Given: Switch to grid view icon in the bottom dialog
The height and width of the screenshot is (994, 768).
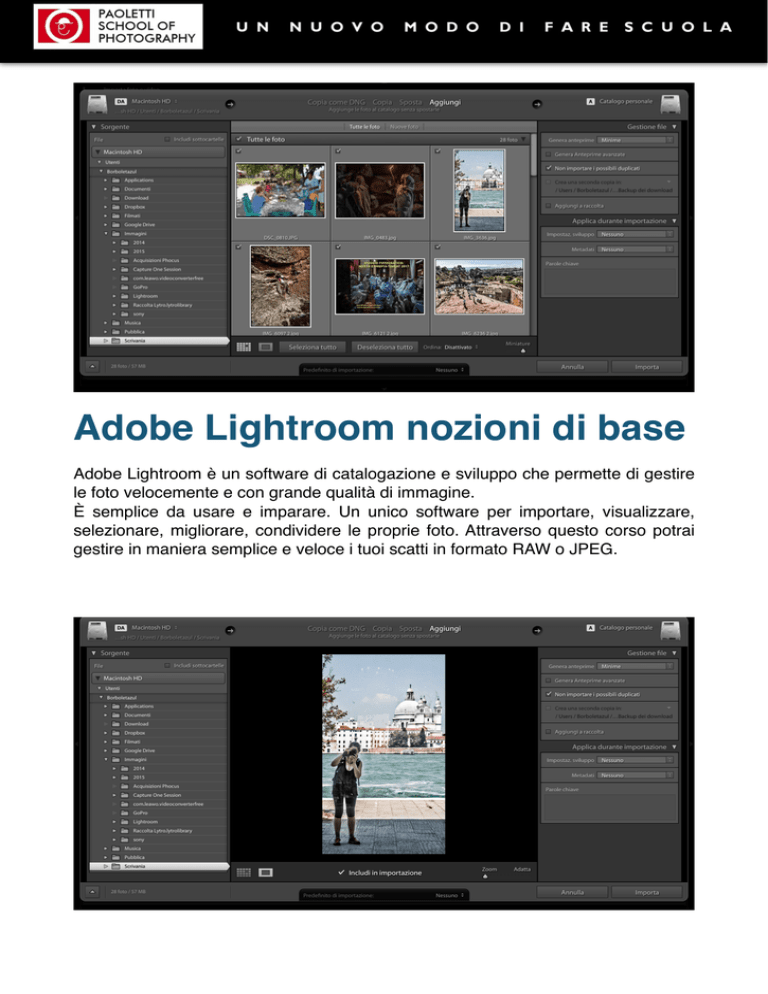Looking at the screenshot, I should (244, 873).
